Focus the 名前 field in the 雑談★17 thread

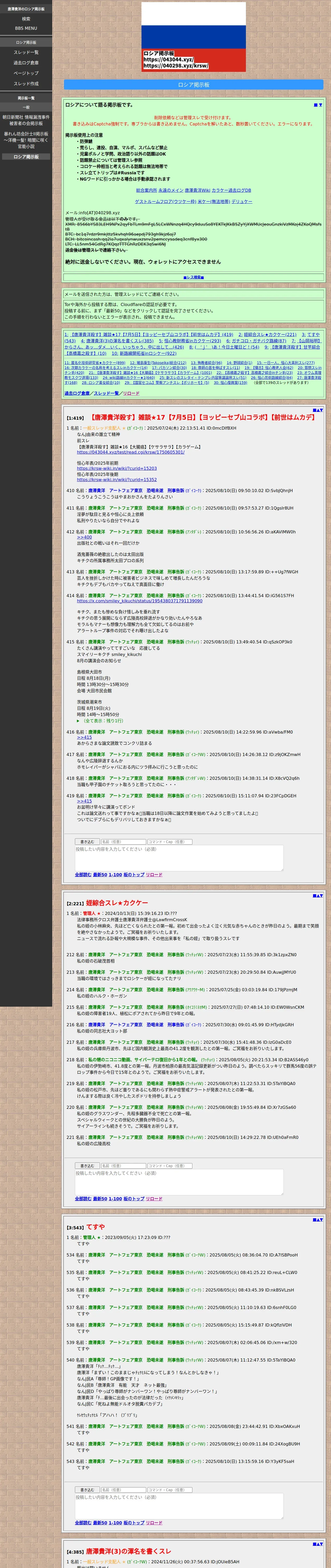point(123,842)
